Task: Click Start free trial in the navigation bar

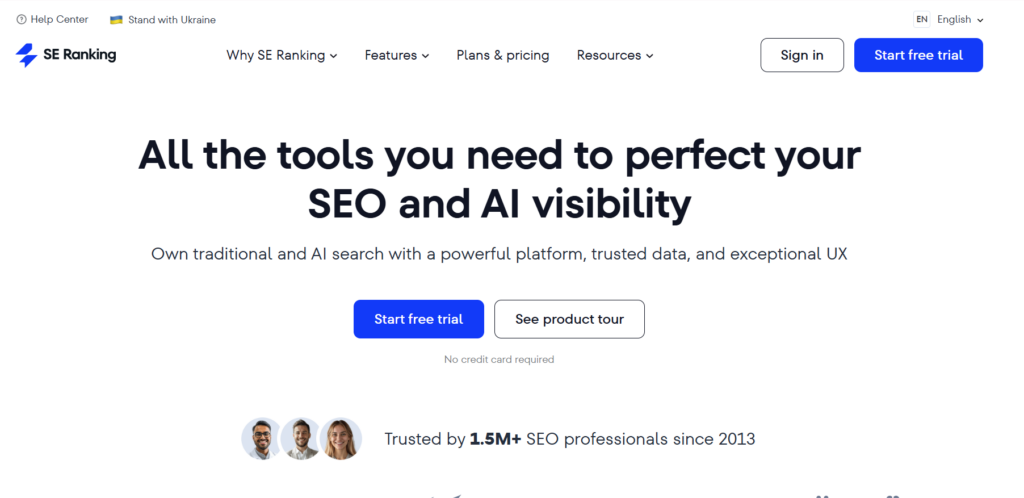Action: 918,55
